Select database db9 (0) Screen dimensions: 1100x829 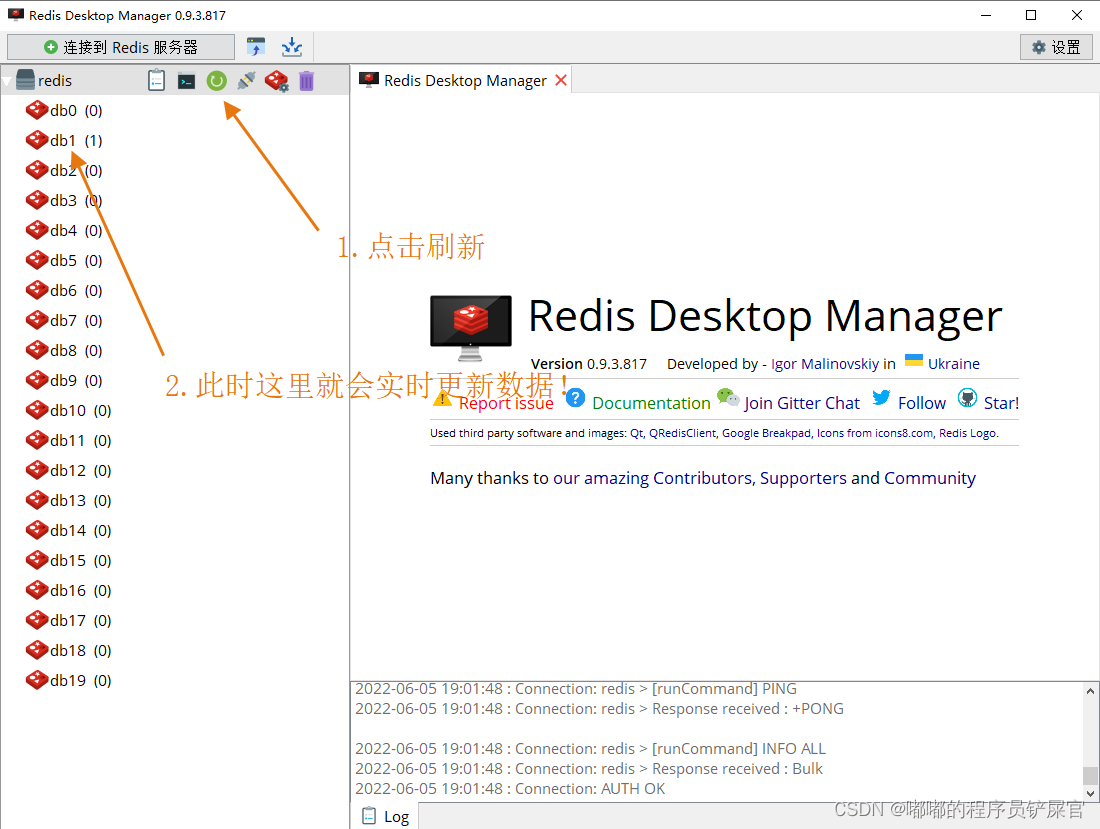click(64, 381)
